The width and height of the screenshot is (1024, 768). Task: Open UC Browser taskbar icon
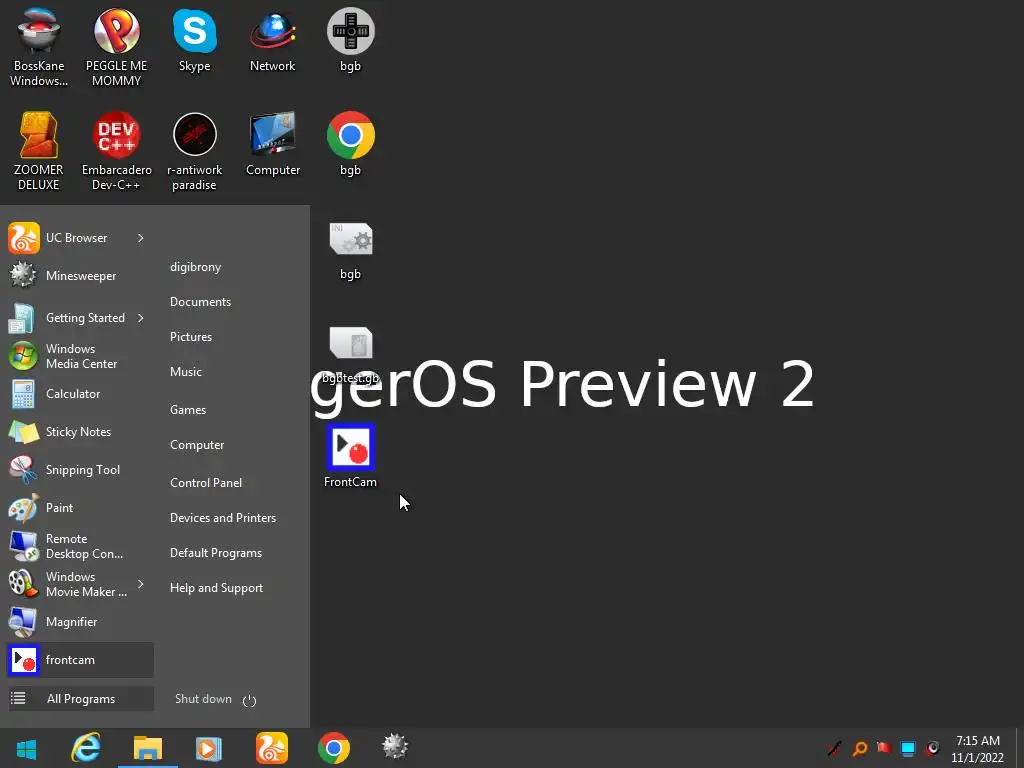click(x=272, y=748)
